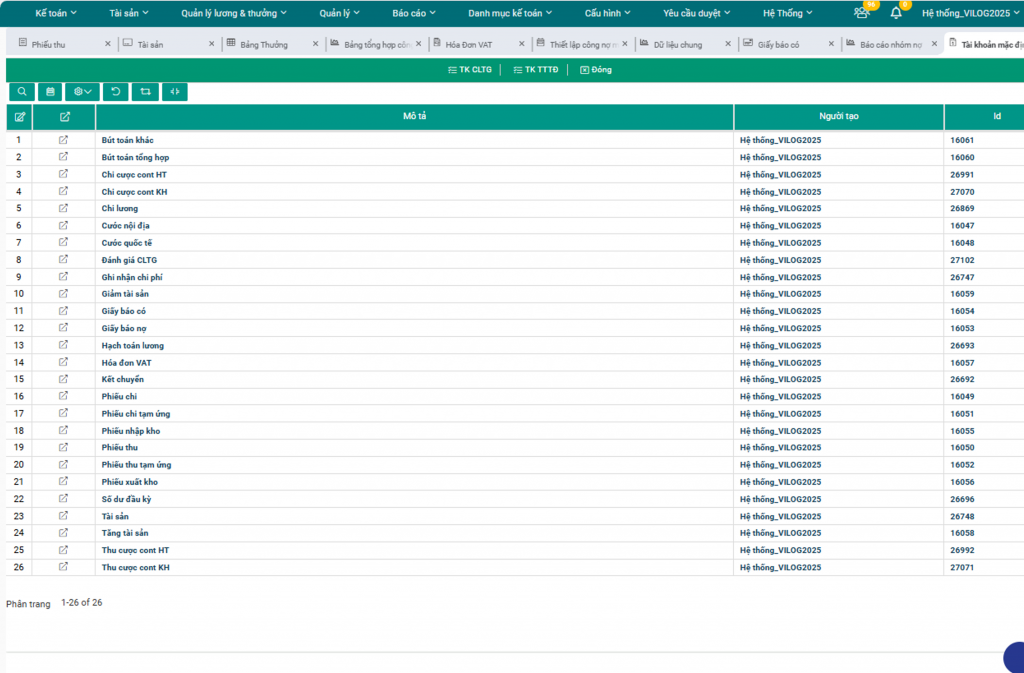Open the 'Bút toán khác' row link icon

(64, 140)
